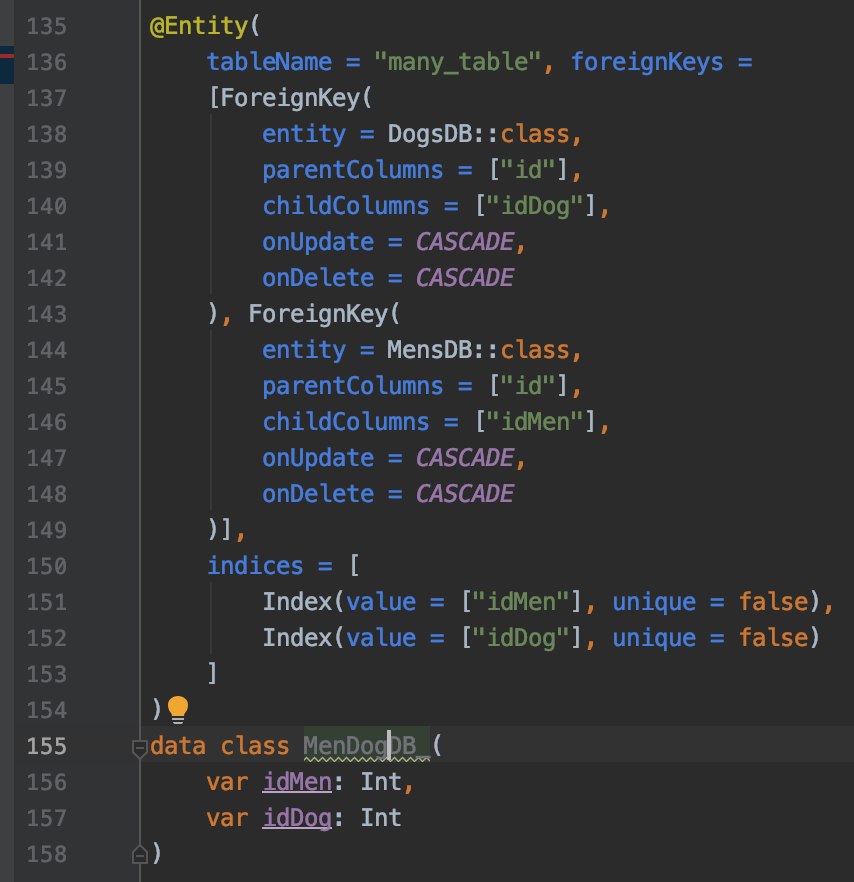Click the 'data' keyword on line 155

[x=178, y=746]
